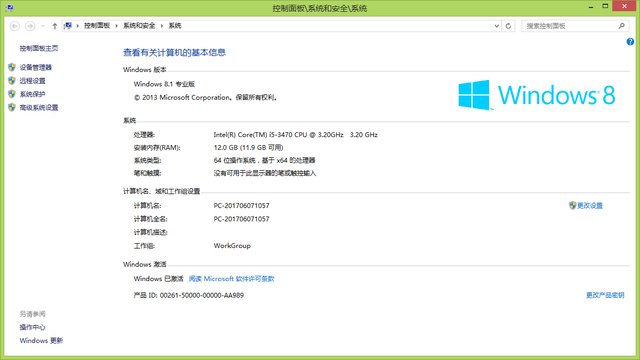This screenshot has width=640, height=360.
Task: Click the © 2013 Microsoft Corporation copyright text
Action: pos(206,98)
